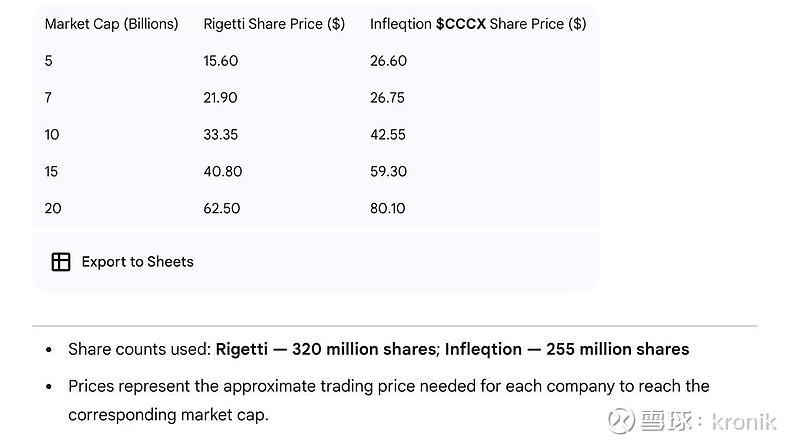This screenshot has width=800, height=446.
Task: Click the Rigetti price cell 62.50
Action: tap(221, 208)
